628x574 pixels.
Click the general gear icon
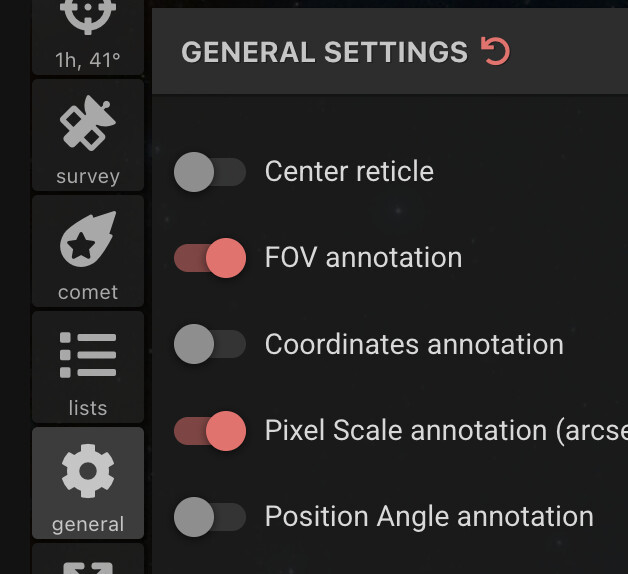(88, 471)
